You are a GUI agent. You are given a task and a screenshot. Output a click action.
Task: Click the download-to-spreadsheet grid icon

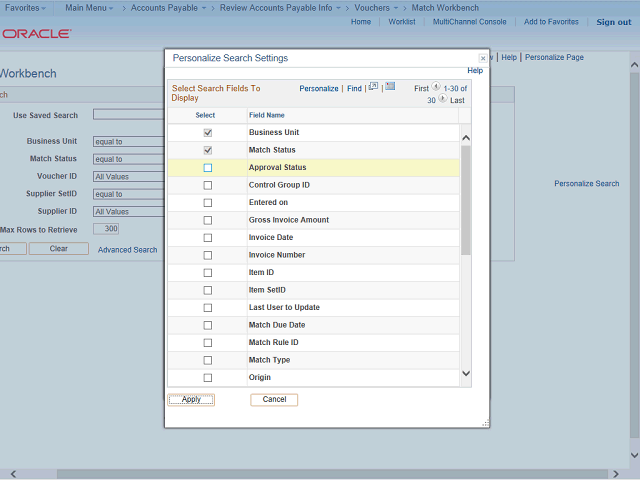[x=390, y=87]
